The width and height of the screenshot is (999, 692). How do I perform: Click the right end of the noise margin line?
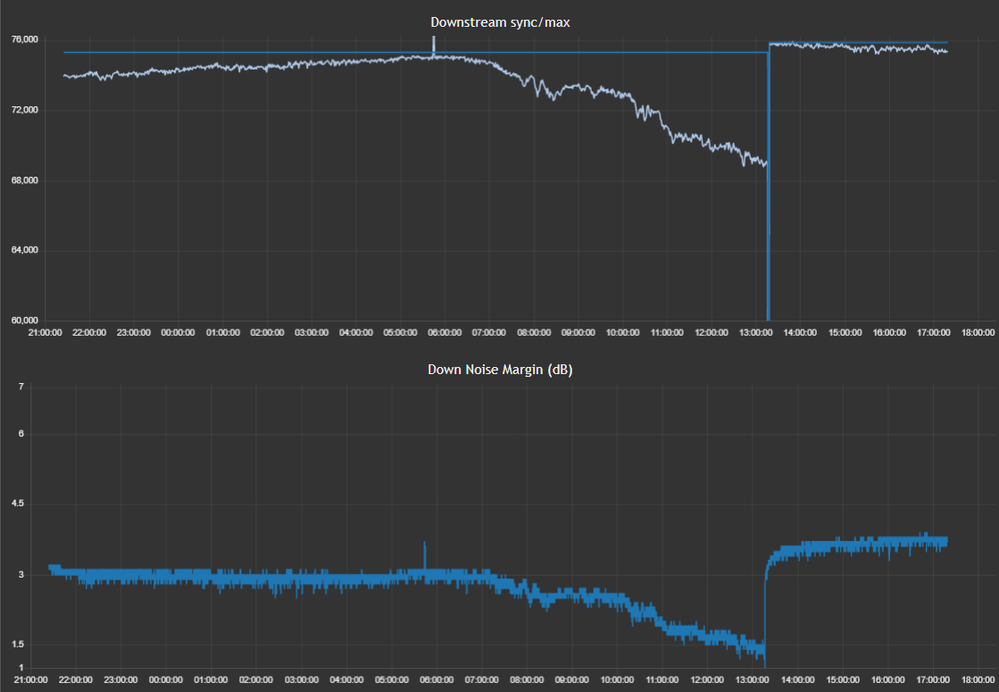point(945,542)
